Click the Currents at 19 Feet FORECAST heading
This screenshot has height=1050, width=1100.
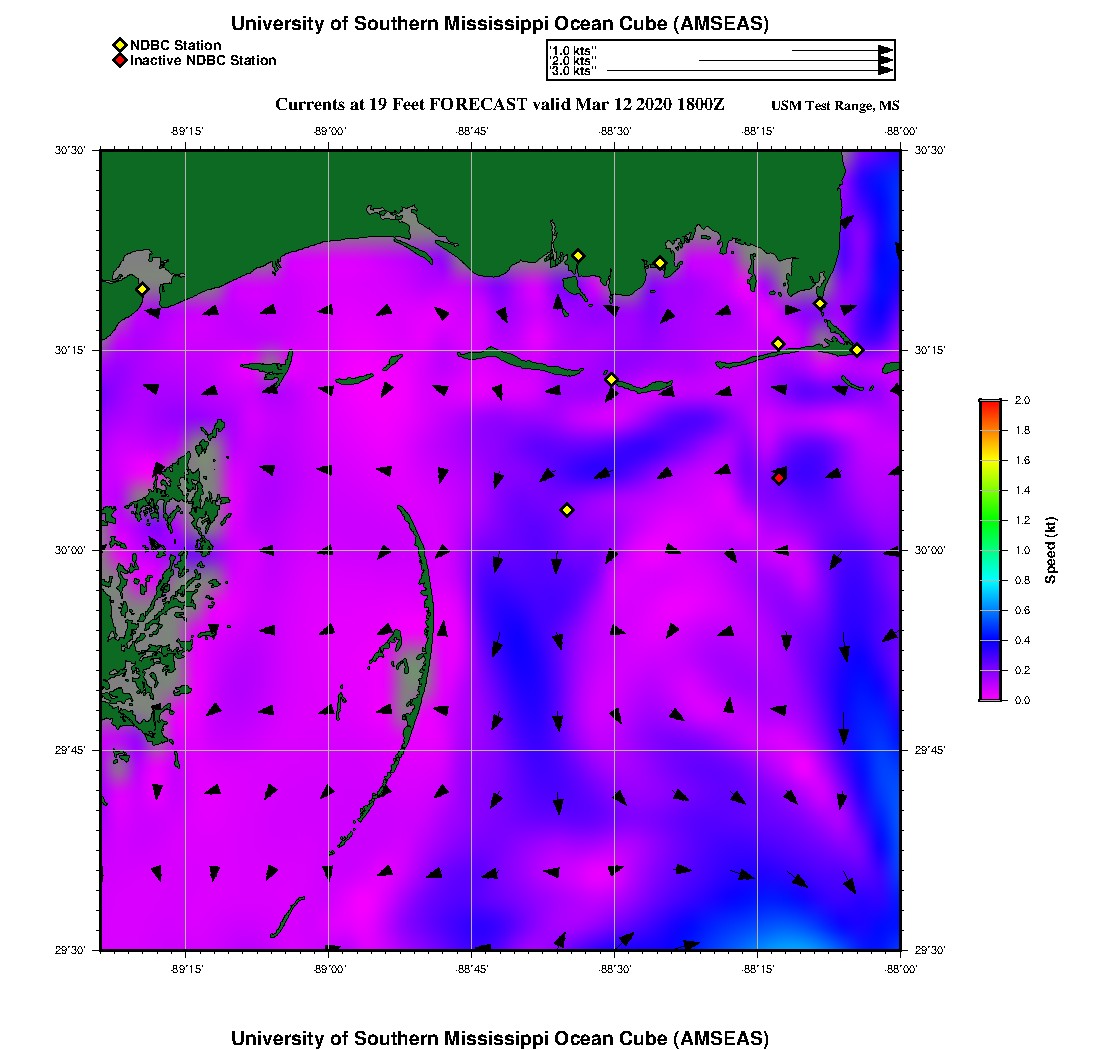point(499,105)
